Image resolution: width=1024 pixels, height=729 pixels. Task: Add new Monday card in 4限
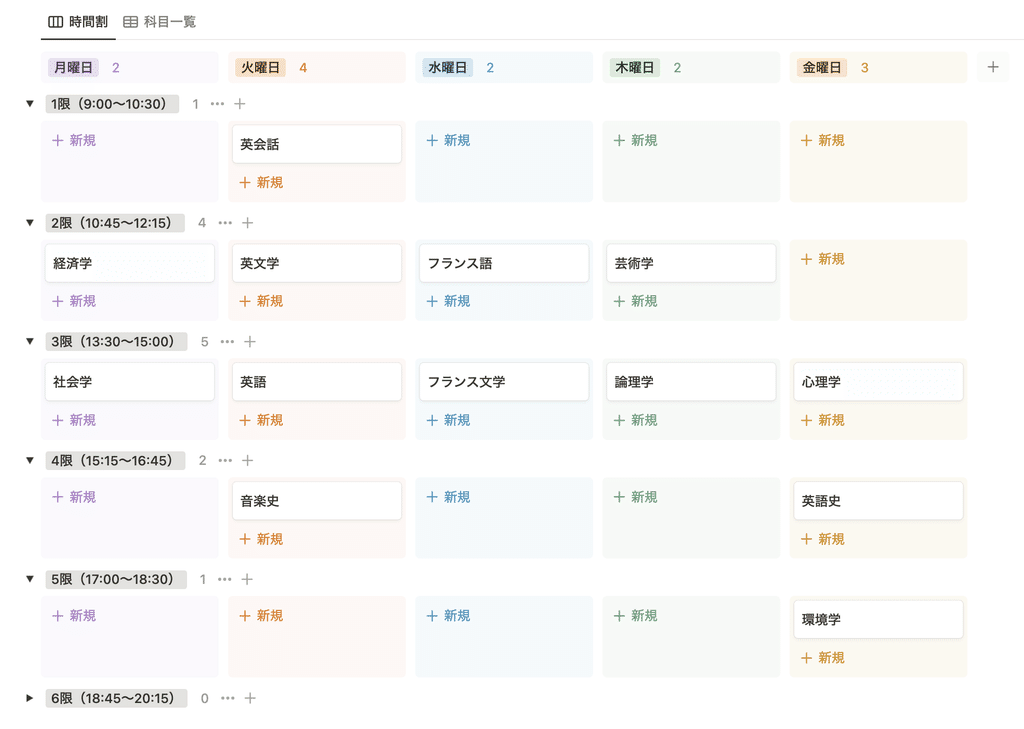coord(74,497)
